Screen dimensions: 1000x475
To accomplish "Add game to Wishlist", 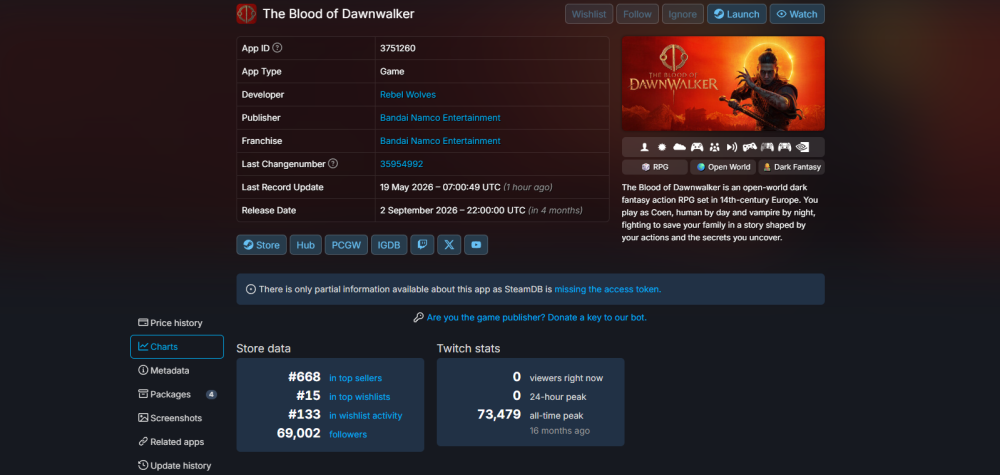I will pos(589,14).
